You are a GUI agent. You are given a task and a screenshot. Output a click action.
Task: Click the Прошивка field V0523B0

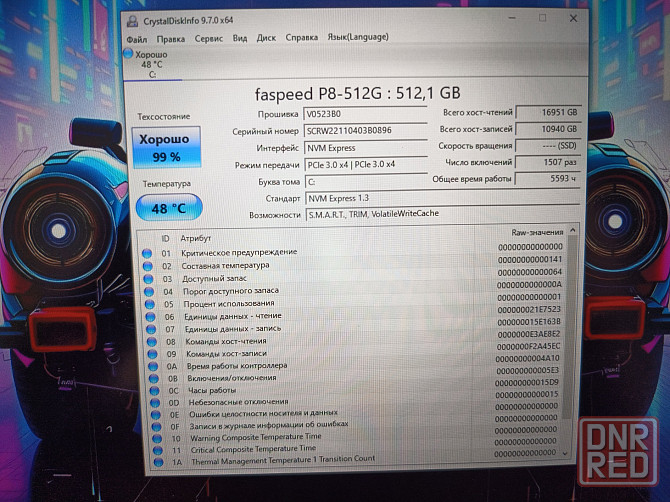tap(365, 114)
